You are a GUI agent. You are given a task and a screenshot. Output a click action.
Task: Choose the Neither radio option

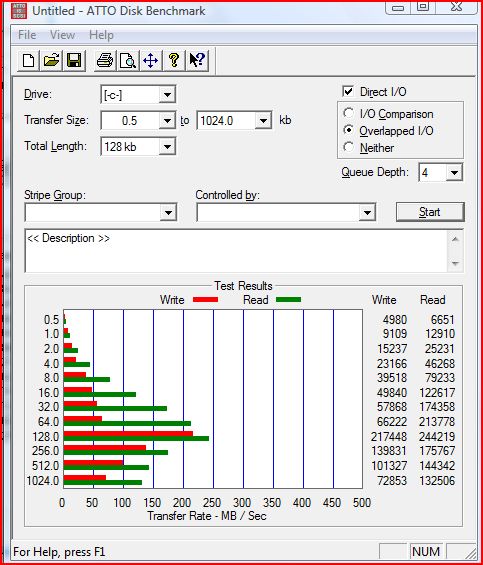[349, 147]
